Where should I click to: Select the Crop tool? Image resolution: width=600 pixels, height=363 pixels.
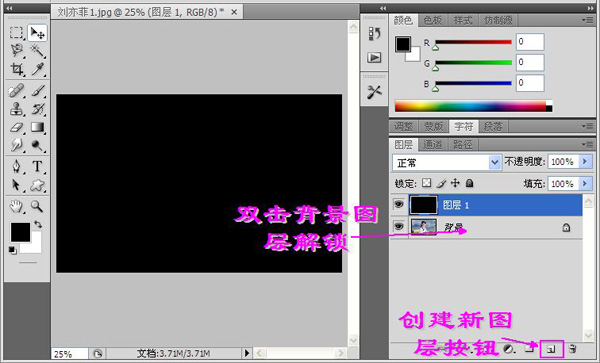pos(16,69)
